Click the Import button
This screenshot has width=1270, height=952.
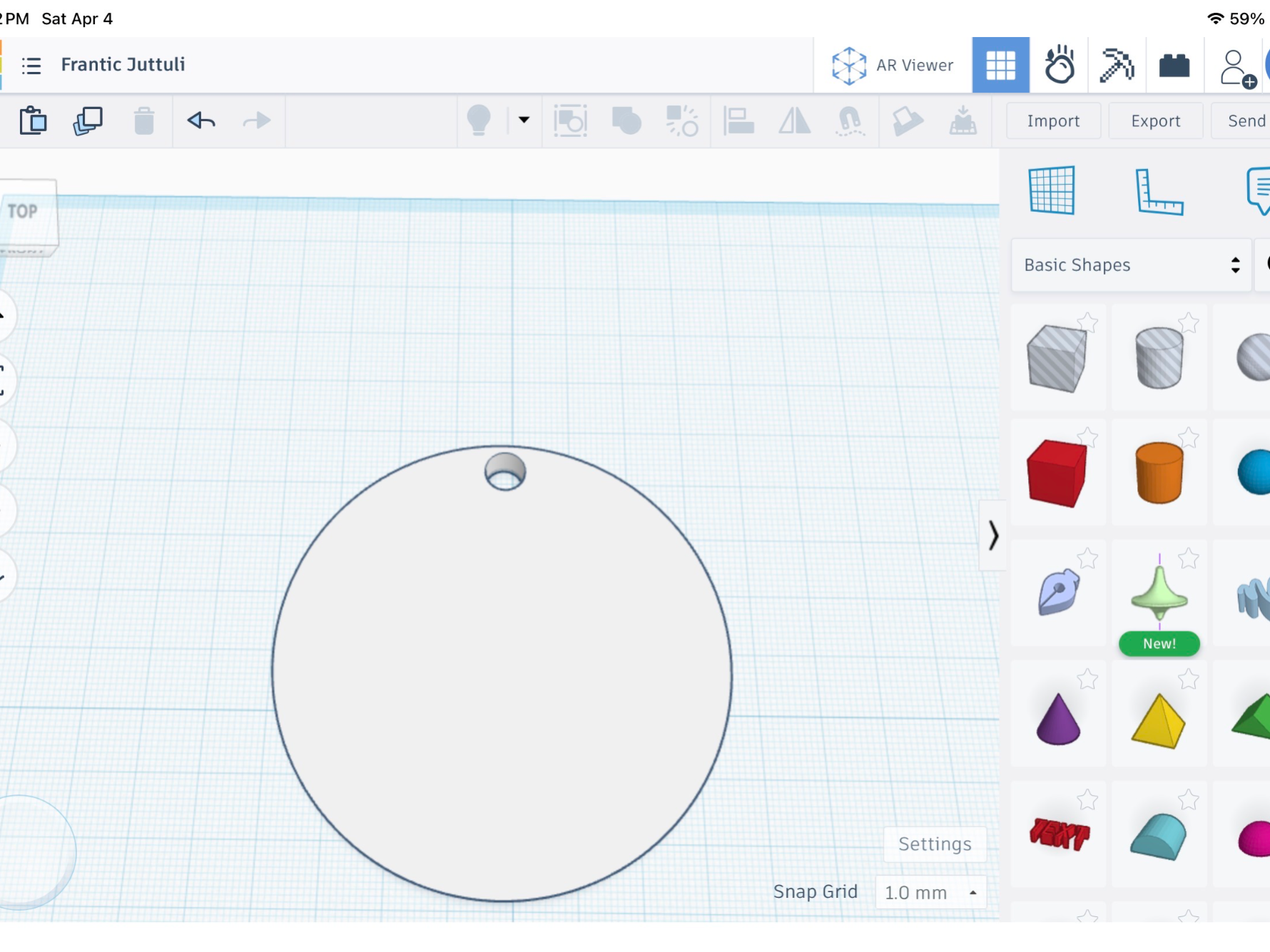point(1053,121)
